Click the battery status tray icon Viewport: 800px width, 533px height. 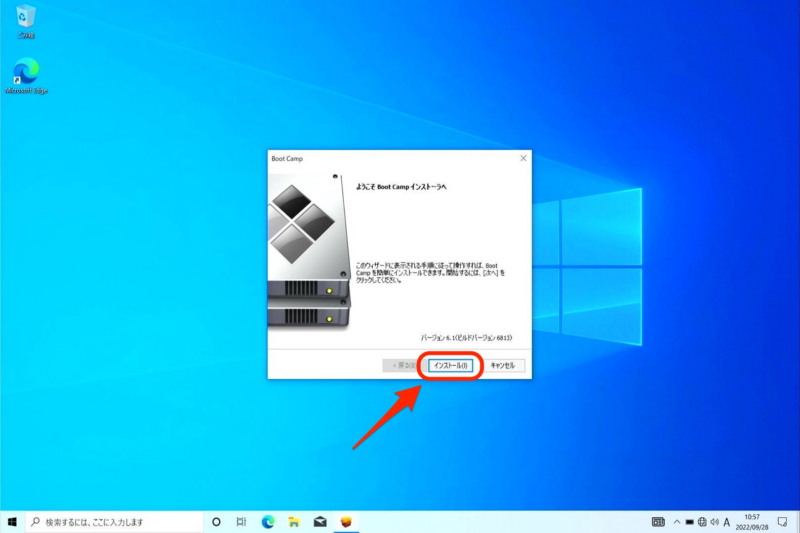pyautogui.click(x=689, y=522)
